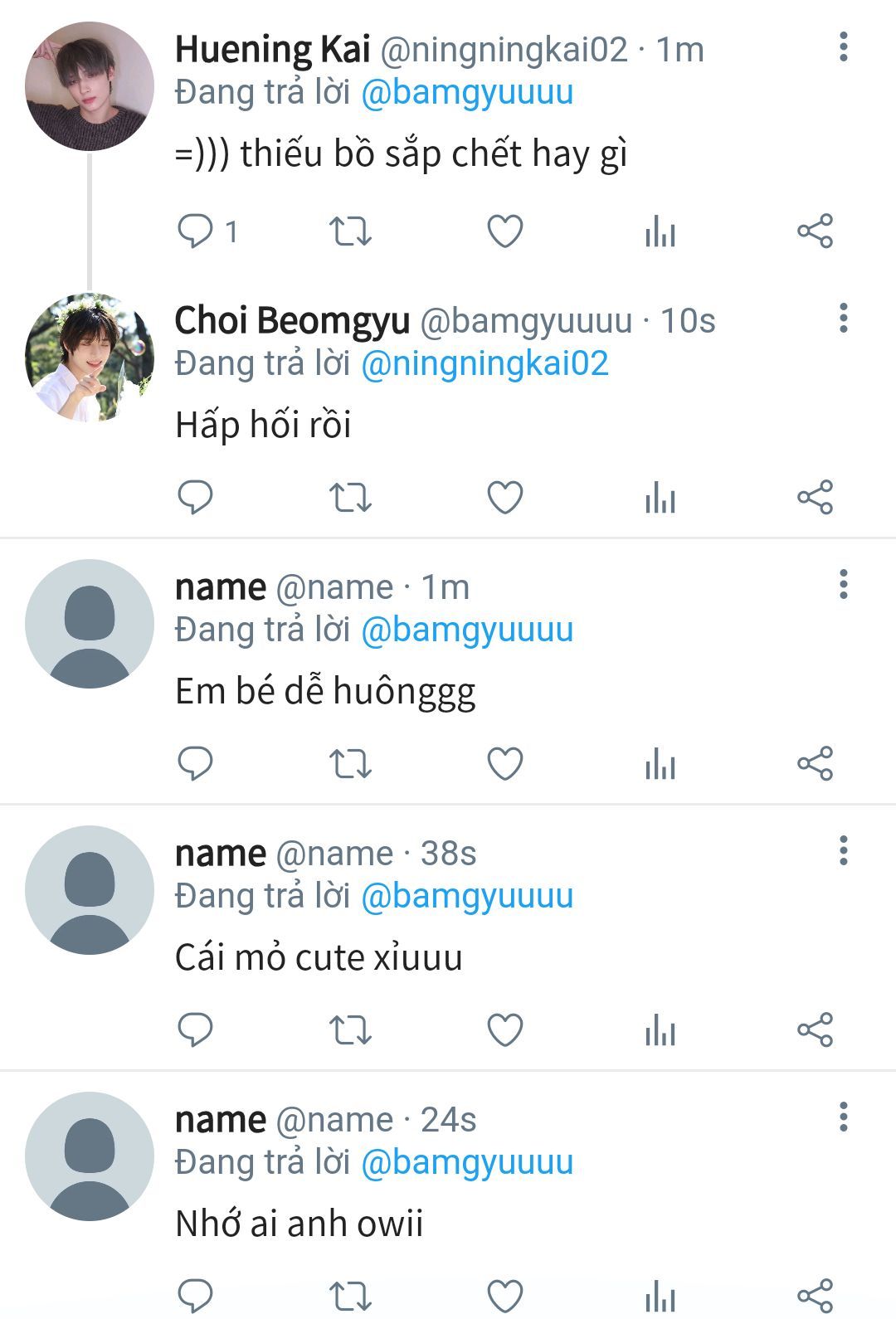This screenshot has width=896, height=1319.
Task: View analytics for 'Cái mỏ cute xỉuuu' tweet
Action: pos(660,1030)
